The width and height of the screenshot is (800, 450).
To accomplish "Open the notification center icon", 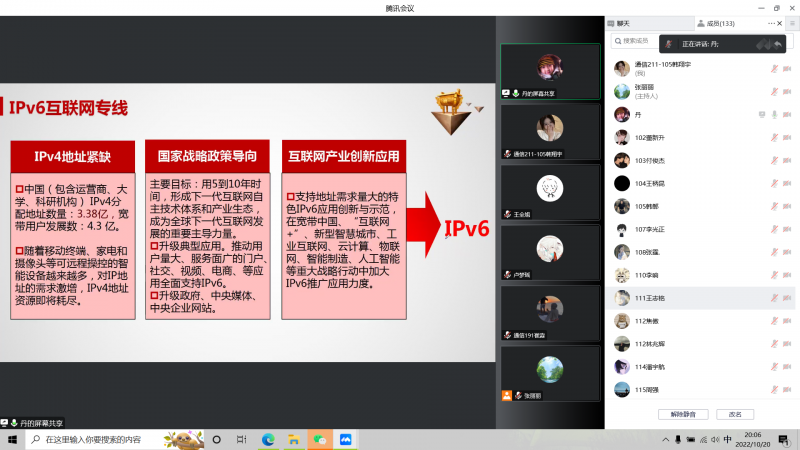I will (784, 439).
